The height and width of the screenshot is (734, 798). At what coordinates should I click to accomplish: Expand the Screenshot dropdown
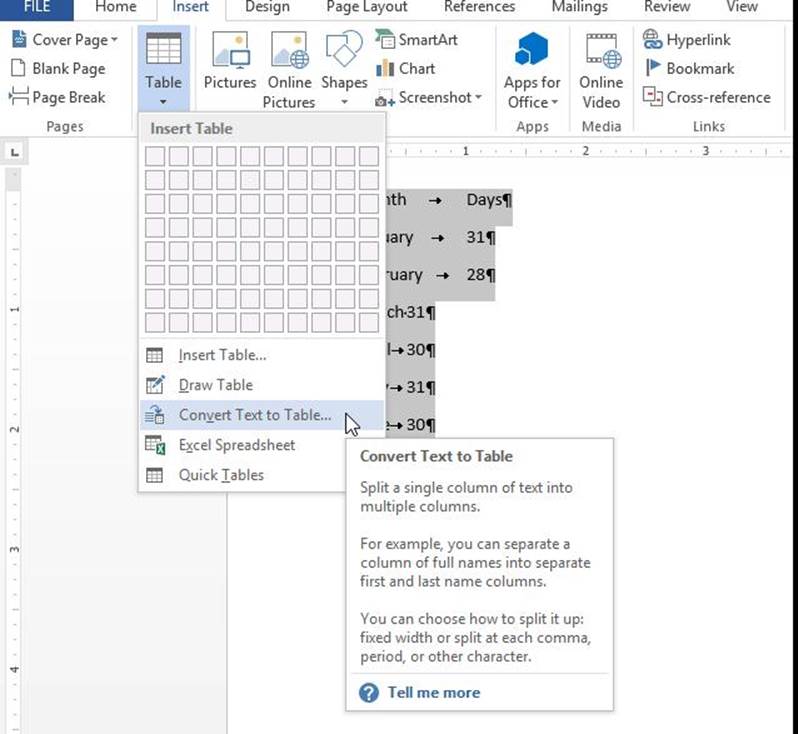[430, 98]
